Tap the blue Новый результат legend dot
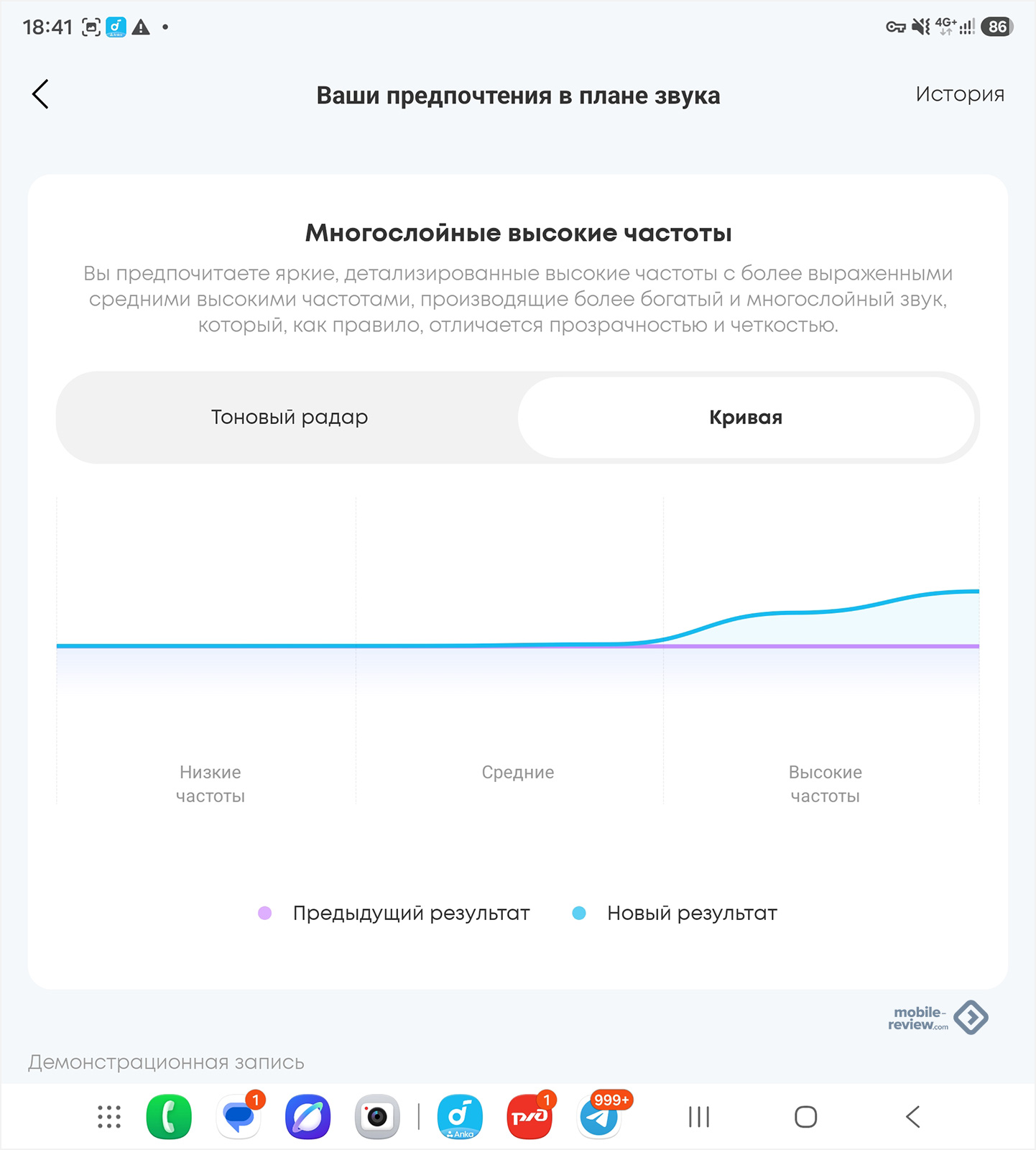1036x1150 pixels. click(579, 913)
